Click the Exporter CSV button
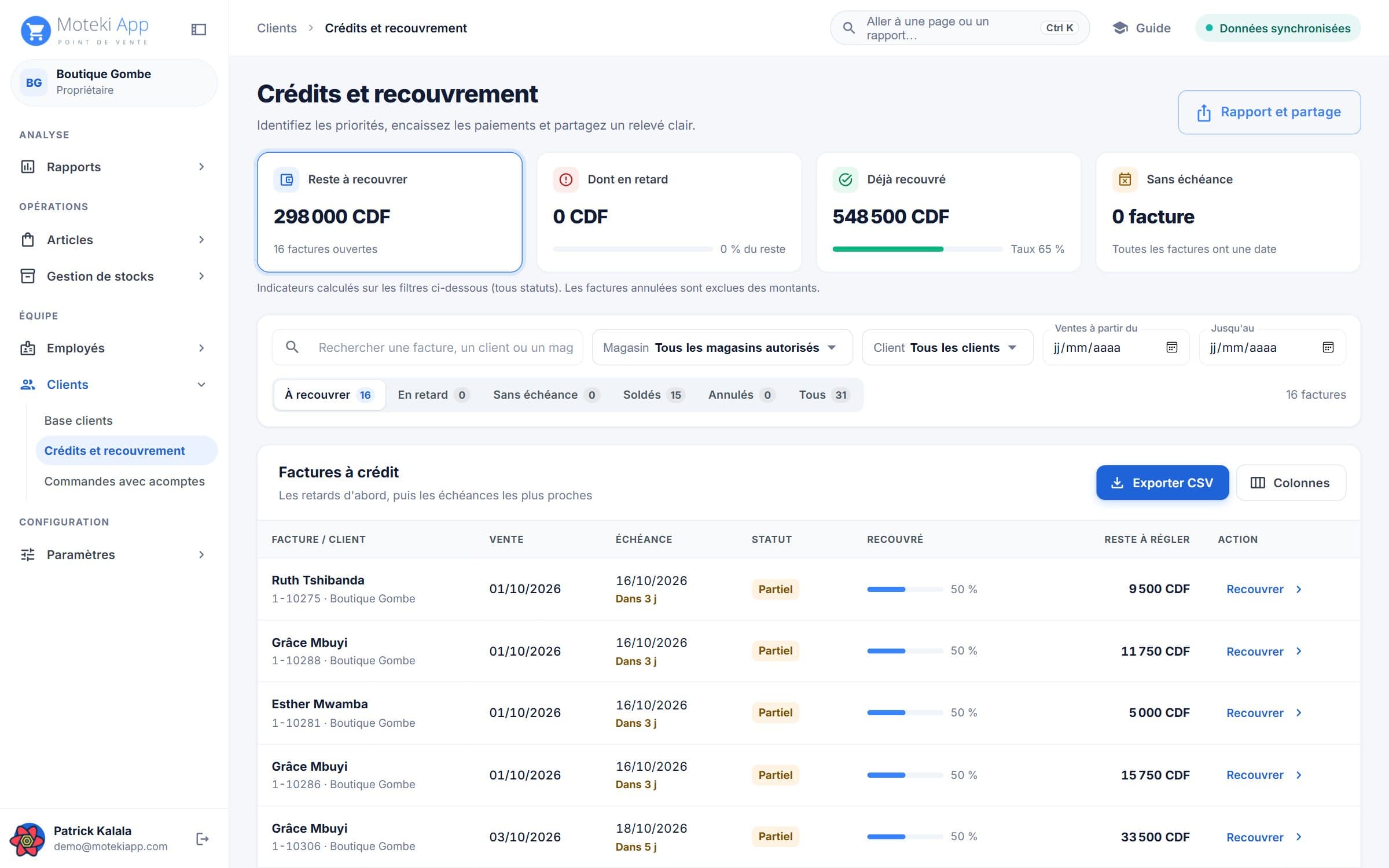The height and width of the screenshot is (868, 1389). (x=1162, y=483)
